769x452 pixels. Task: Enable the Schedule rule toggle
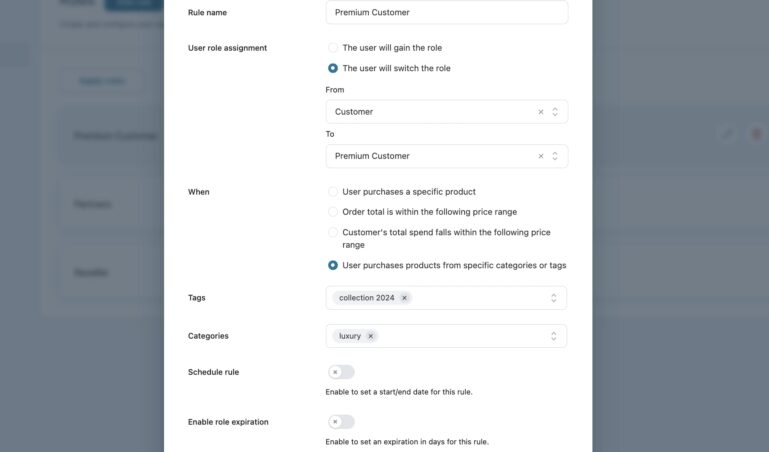[340, 372]
